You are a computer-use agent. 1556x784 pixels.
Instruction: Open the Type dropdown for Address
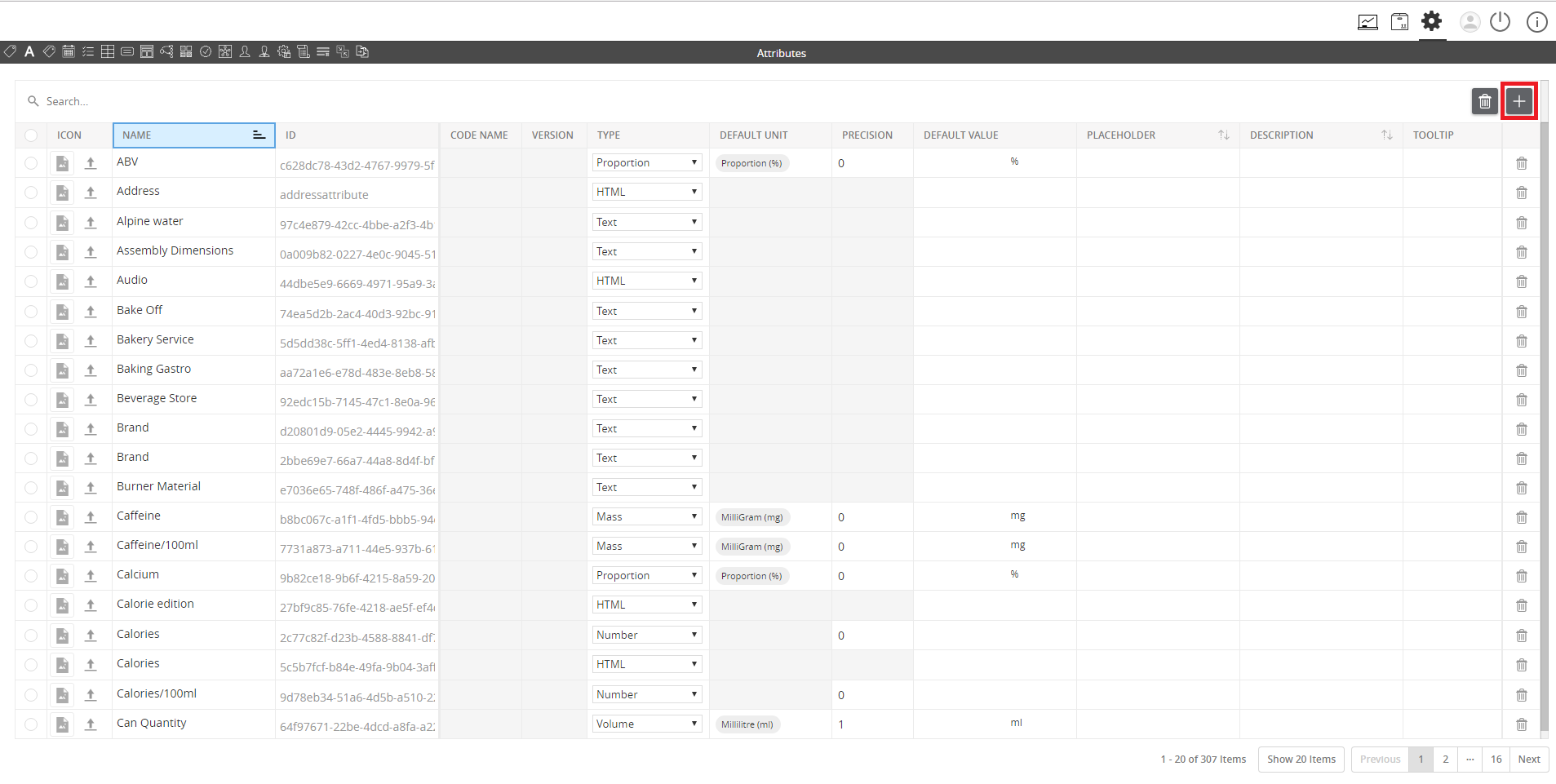click(647, 192)
